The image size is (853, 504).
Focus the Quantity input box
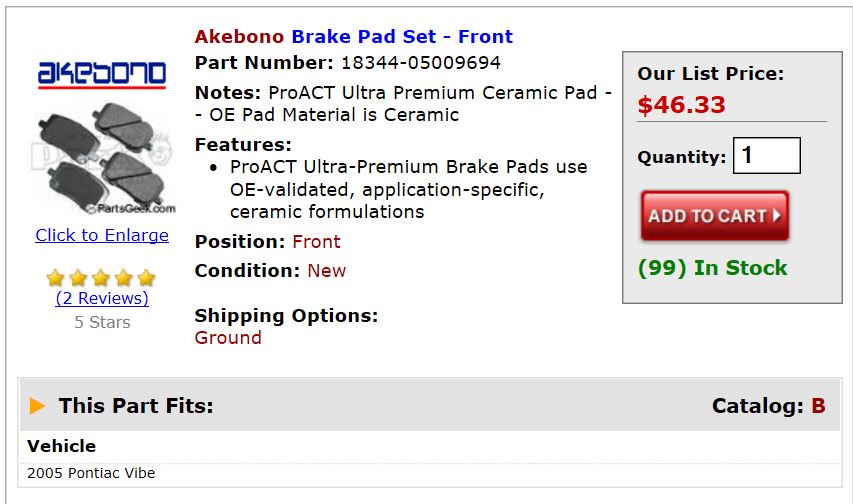[x=766, y=156]
